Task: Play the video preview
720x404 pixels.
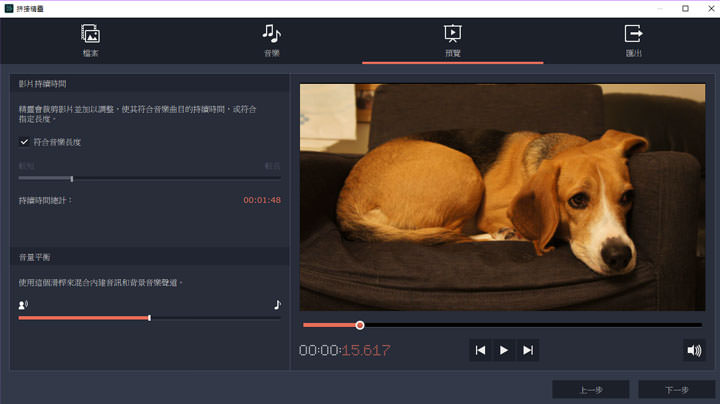Action: click(x=504, y=350)
